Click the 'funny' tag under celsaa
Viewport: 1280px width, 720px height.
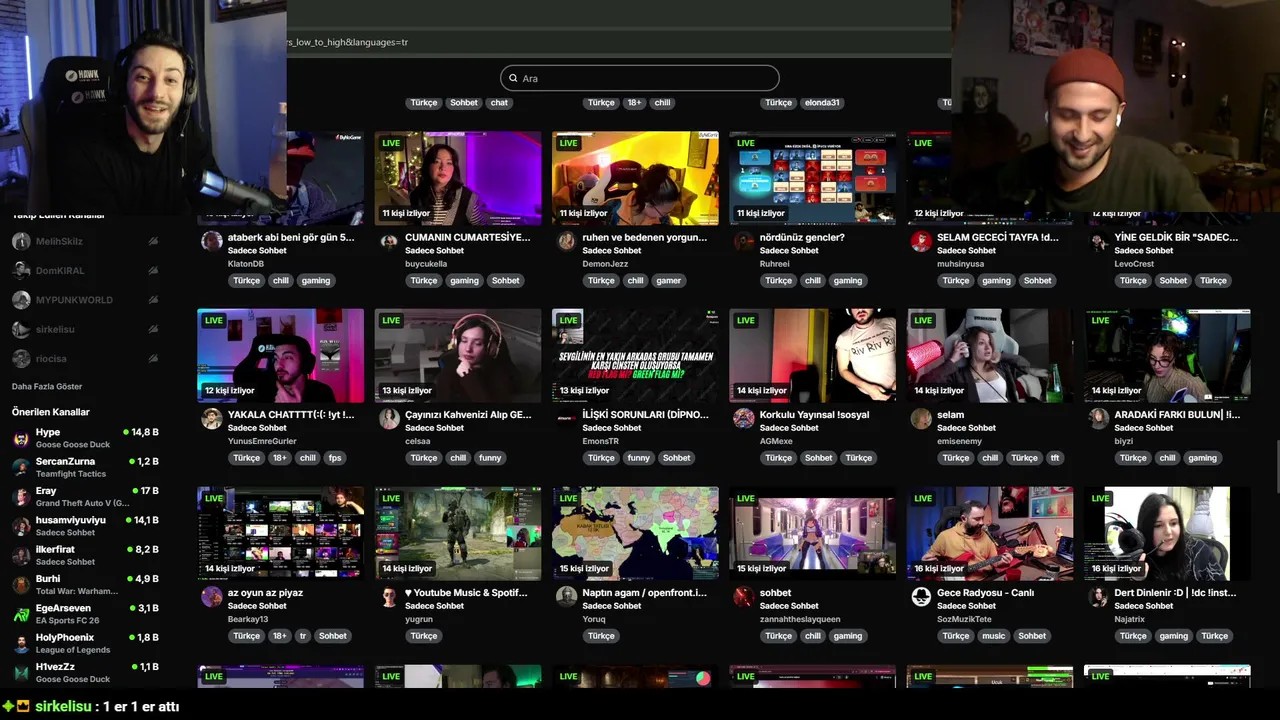point(490,458)
